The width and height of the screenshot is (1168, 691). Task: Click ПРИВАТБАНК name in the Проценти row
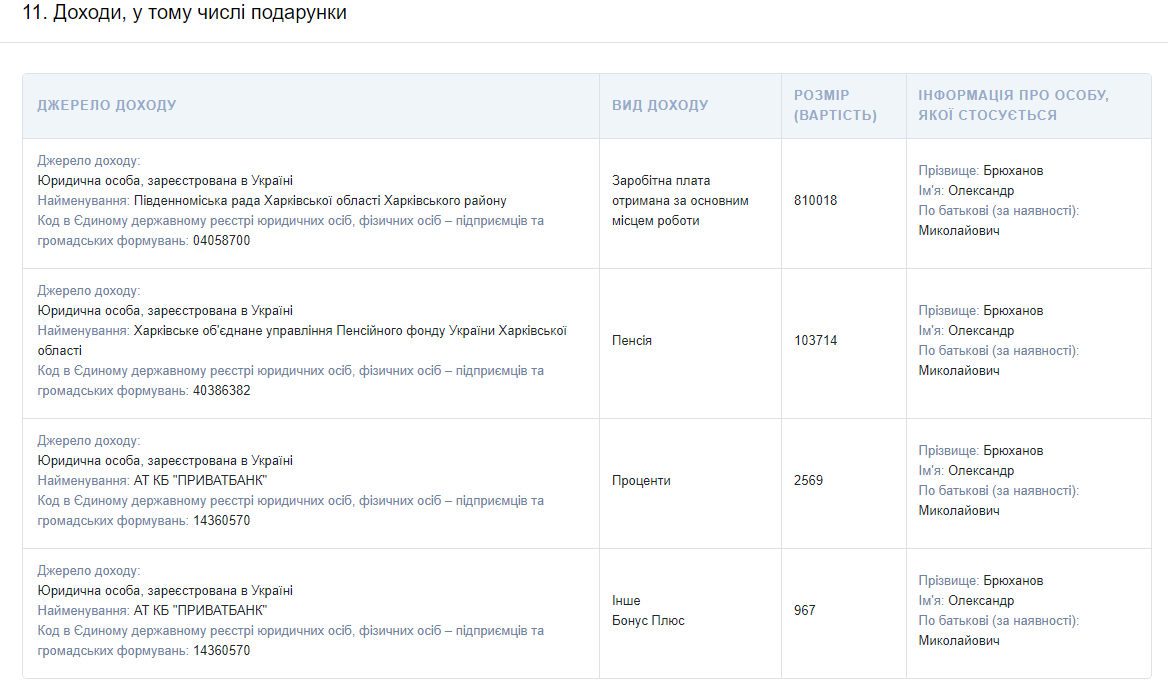(x=200, y=480)
